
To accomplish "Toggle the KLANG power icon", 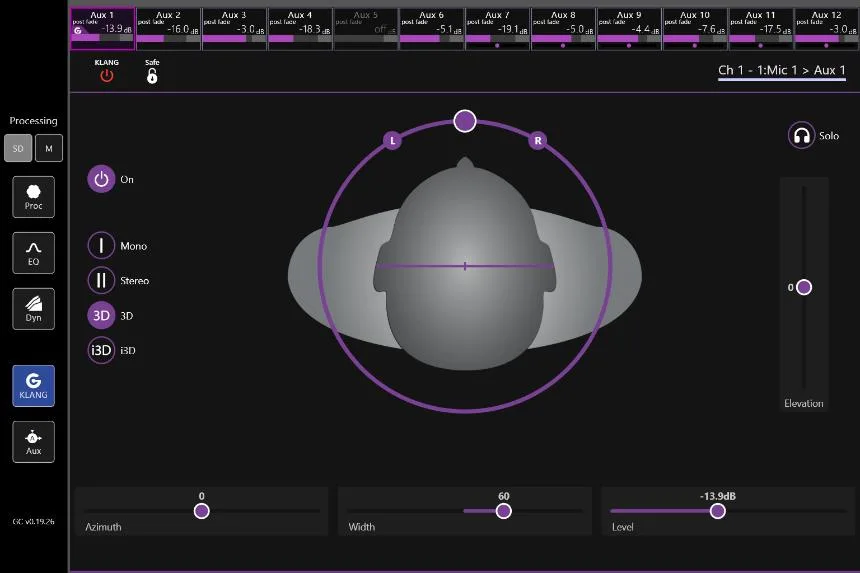I will pos(106,76).
